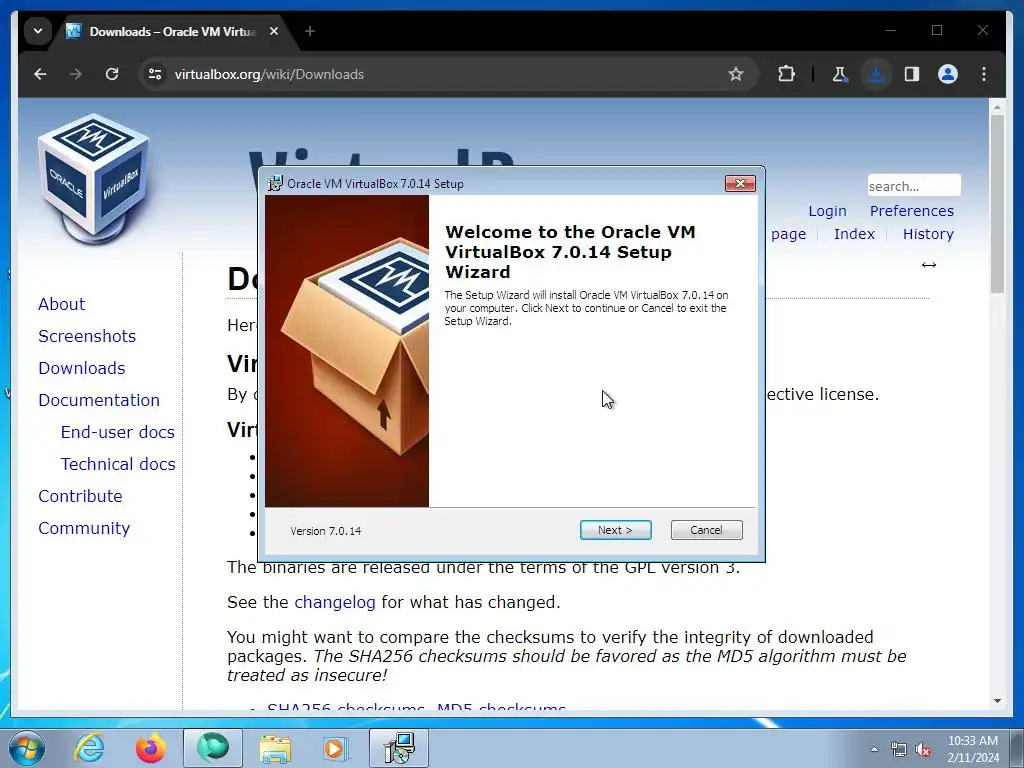Open the Login link

pos(827,211)
